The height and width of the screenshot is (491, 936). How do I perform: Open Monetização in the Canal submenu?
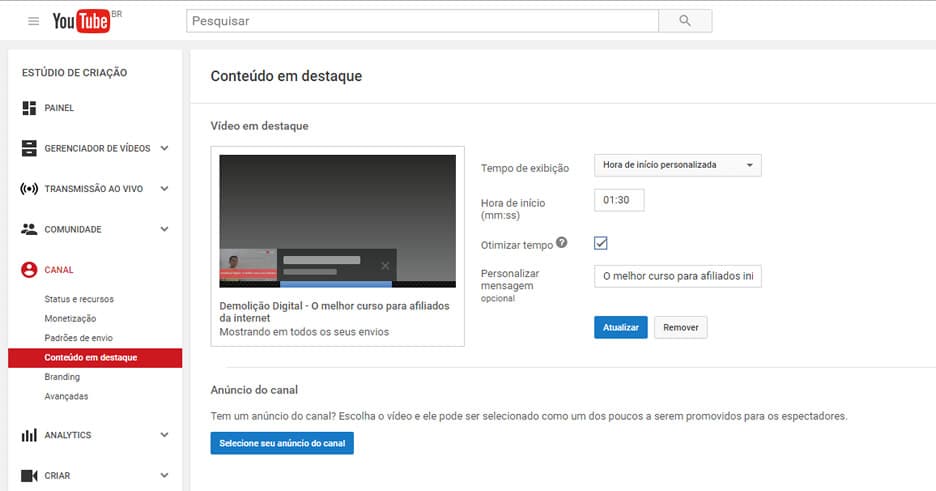pyautogui.click(x=70, y=318)
